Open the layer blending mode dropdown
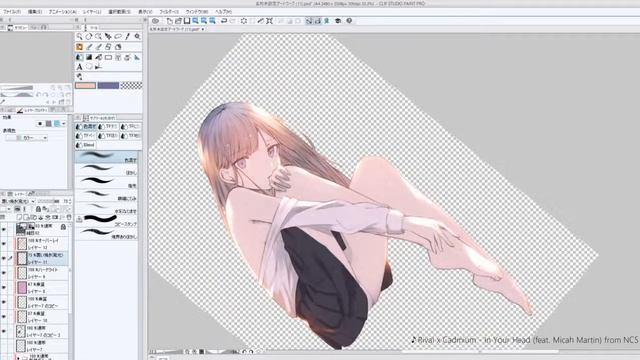 coord(18,201)
